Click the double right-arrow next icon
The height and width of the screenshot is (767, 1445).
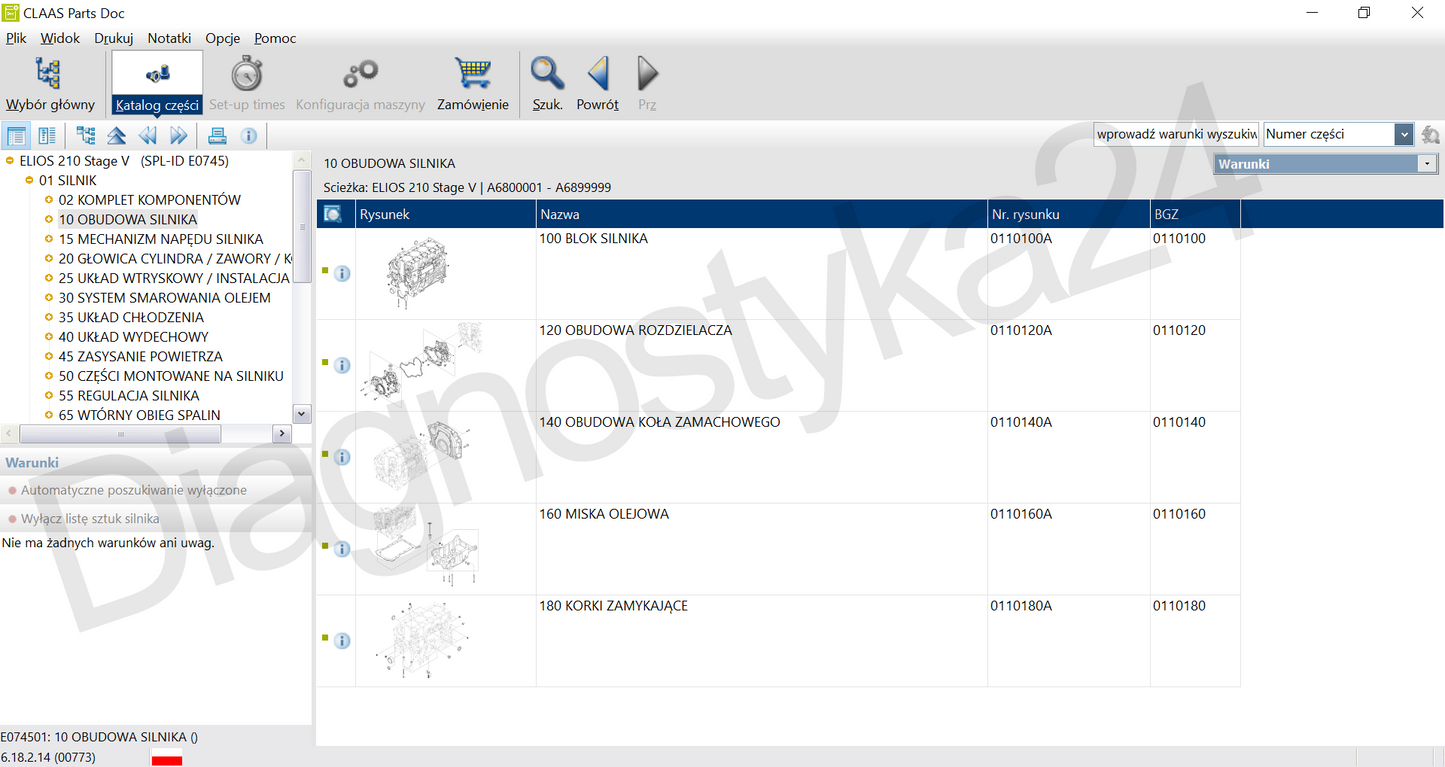click(179, 136)
